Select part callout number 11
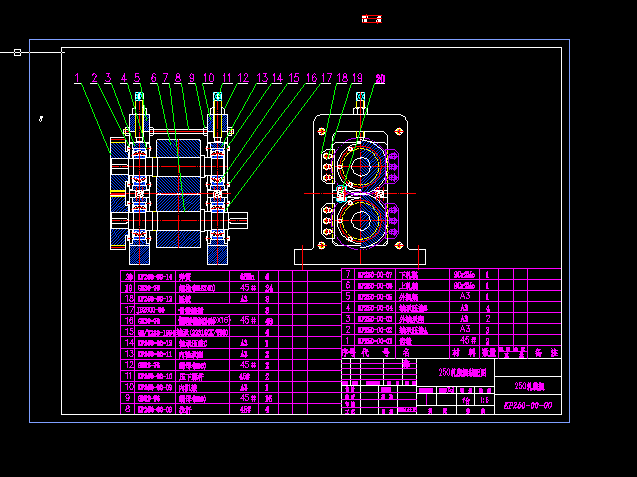637x477 pixels. 226,77
